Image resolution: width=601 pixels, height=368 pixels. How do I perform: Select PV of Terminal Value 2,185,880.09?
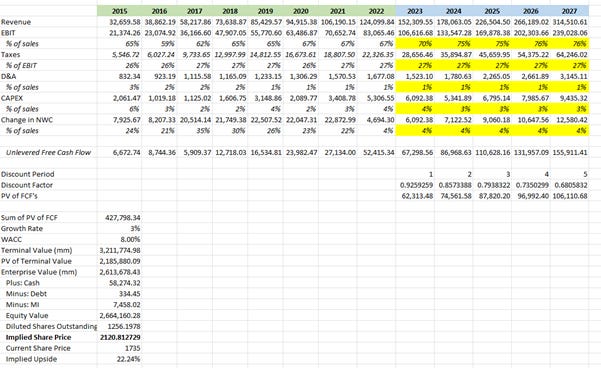coord(120,261)
